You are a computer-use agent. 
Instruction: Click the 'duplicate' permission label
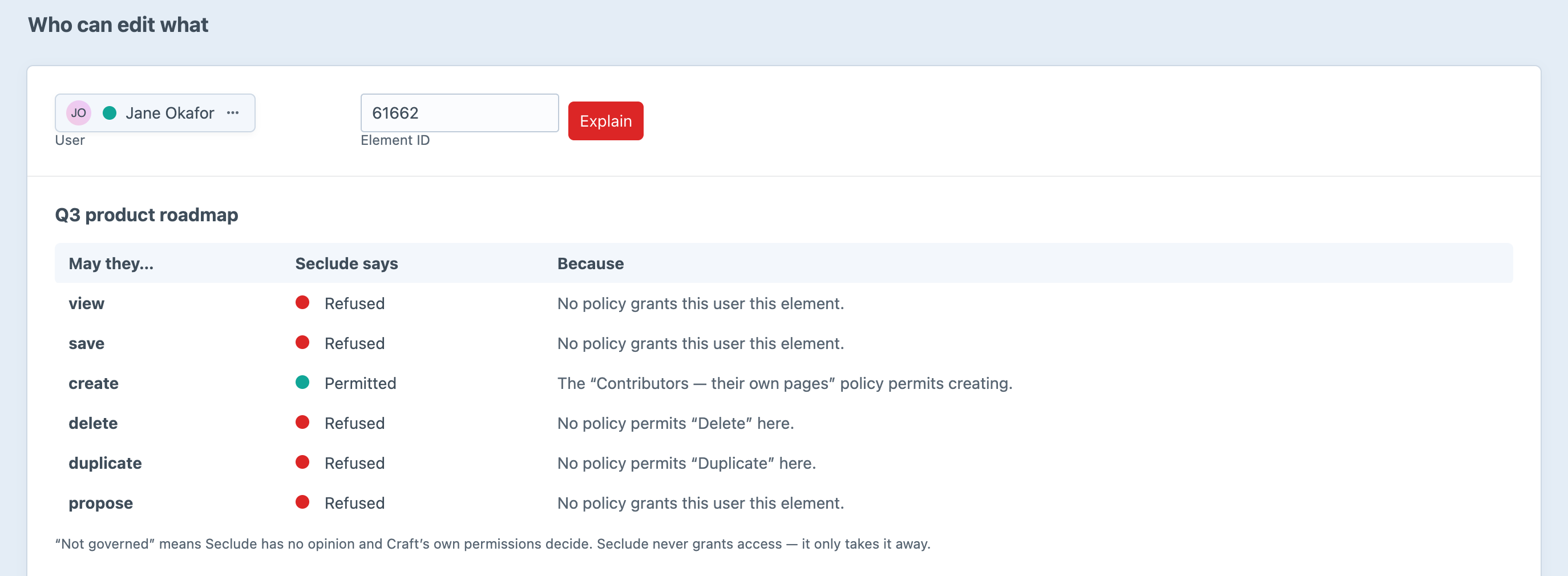106,464
